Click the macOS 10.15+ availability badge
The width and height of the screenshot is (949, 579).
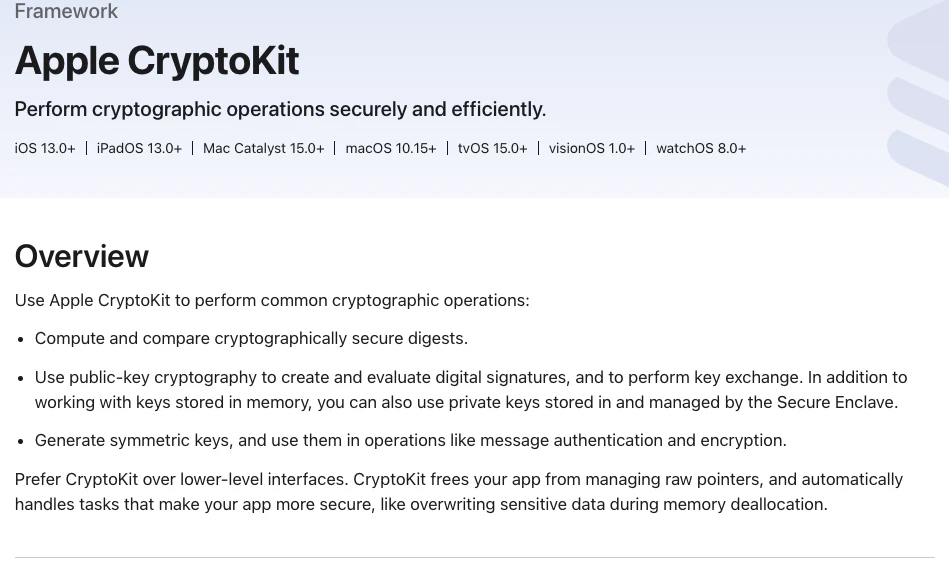click(x=390, y=148)
